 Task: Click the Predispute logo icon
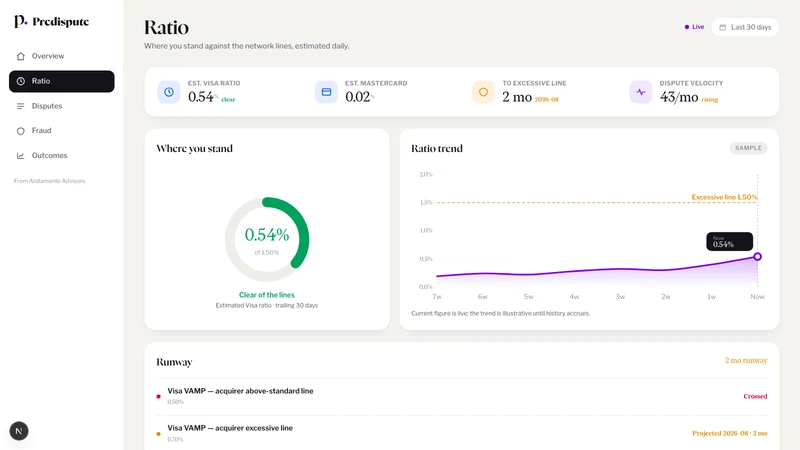point(20,21)
